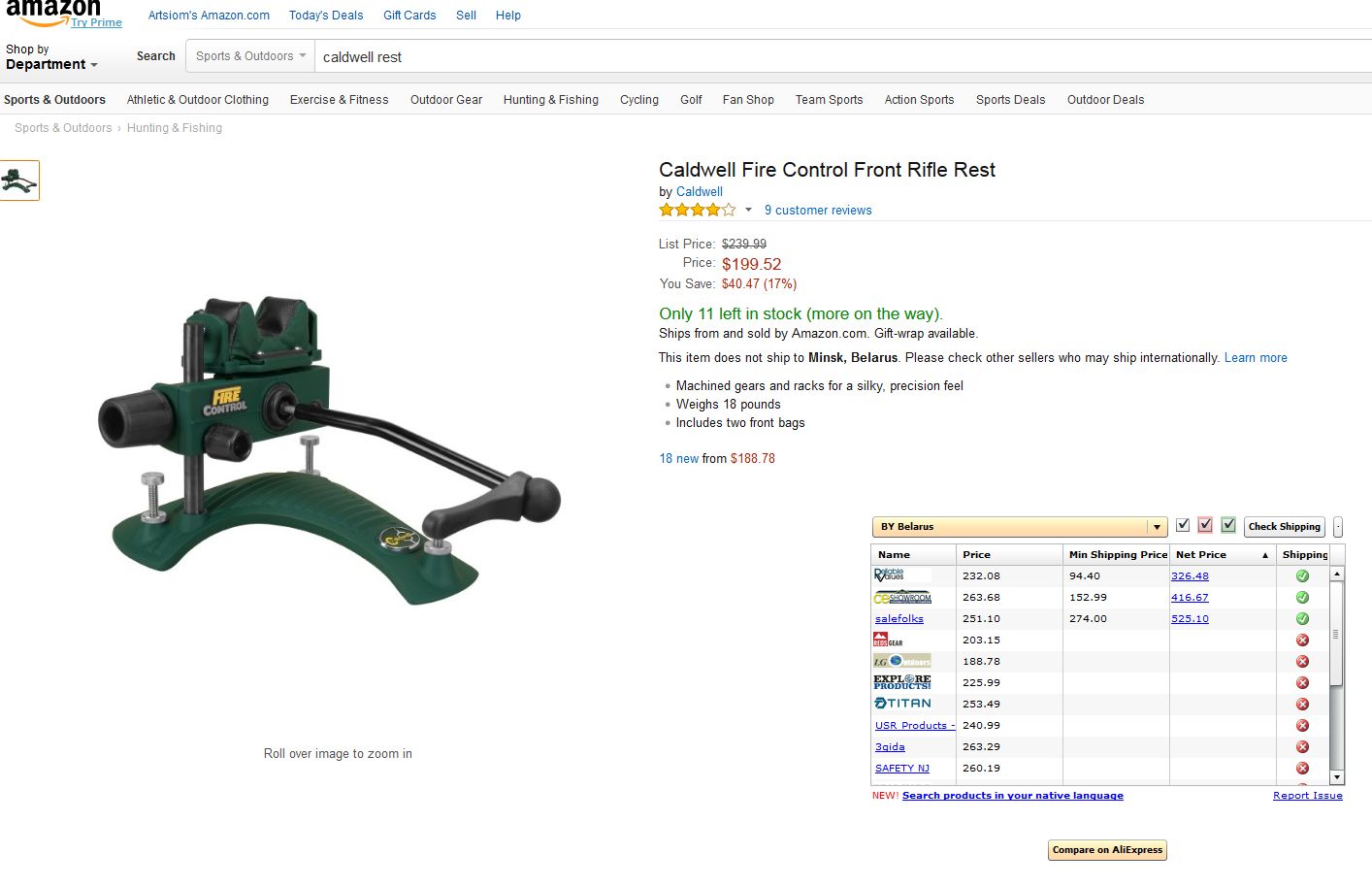Go to Today's Deals in top menu
The image size is (1372, 887).
tap(326, 16)
